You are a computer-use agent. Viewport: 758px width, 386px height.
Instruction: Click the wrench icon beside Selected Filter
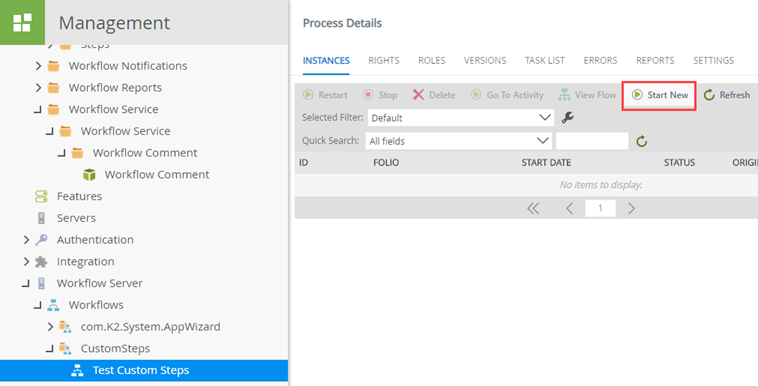568,118
